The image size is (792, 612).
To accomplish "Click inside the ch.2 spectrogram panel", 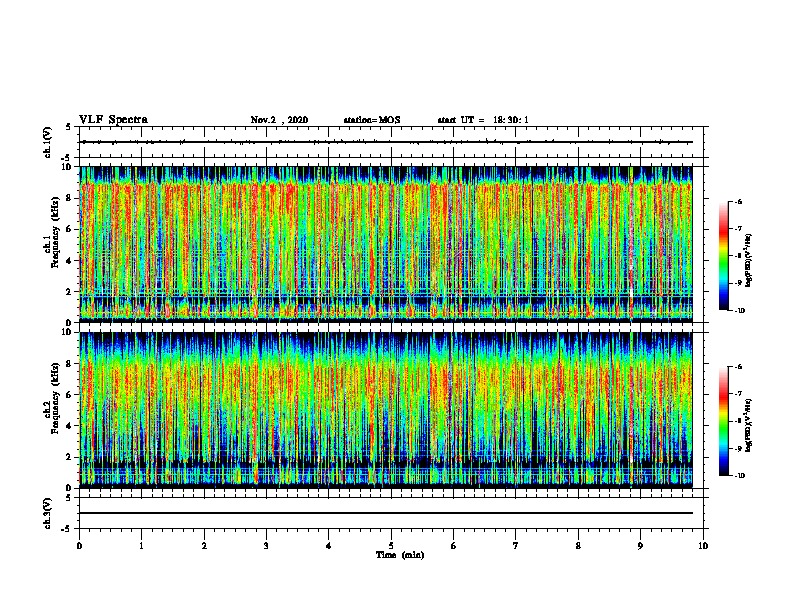I will pos(386,410).
